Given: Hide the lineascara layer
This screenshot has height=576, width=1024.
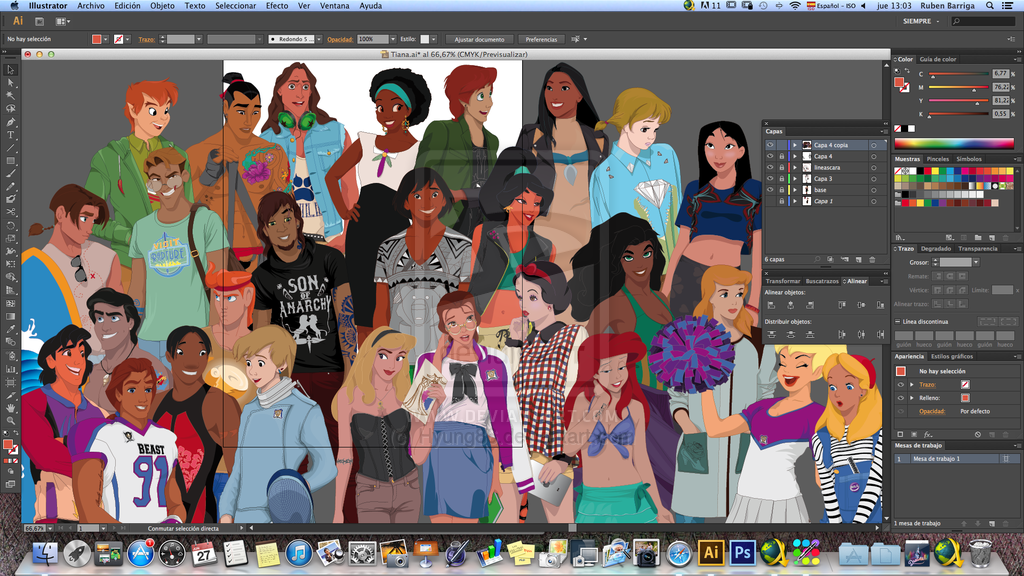Looking at the screenshot, I should click(x=770, y=168).
